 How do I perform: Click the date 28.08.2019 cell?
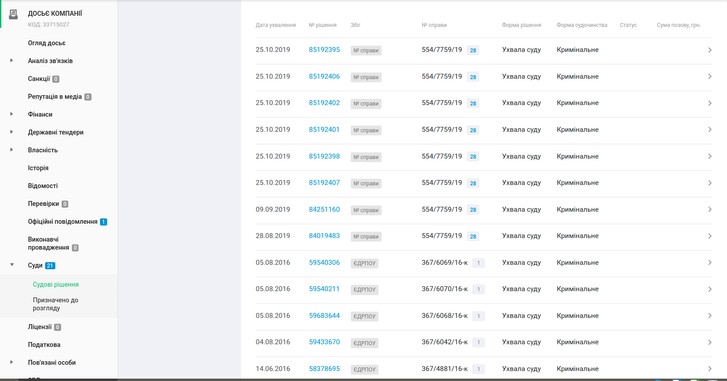tap(273, 236)
